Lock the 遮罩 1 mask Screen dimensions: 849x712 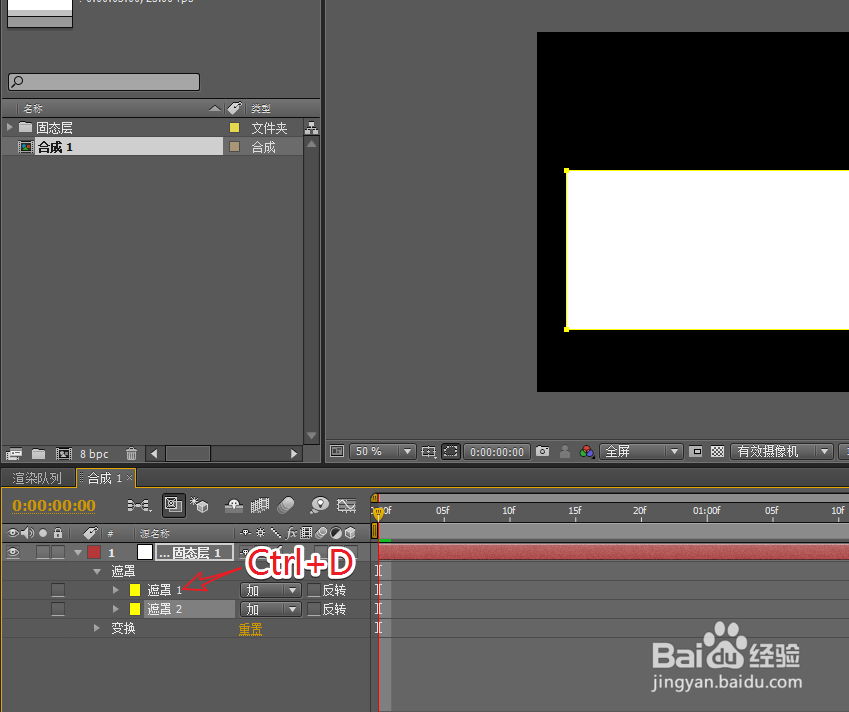[58, 590]
